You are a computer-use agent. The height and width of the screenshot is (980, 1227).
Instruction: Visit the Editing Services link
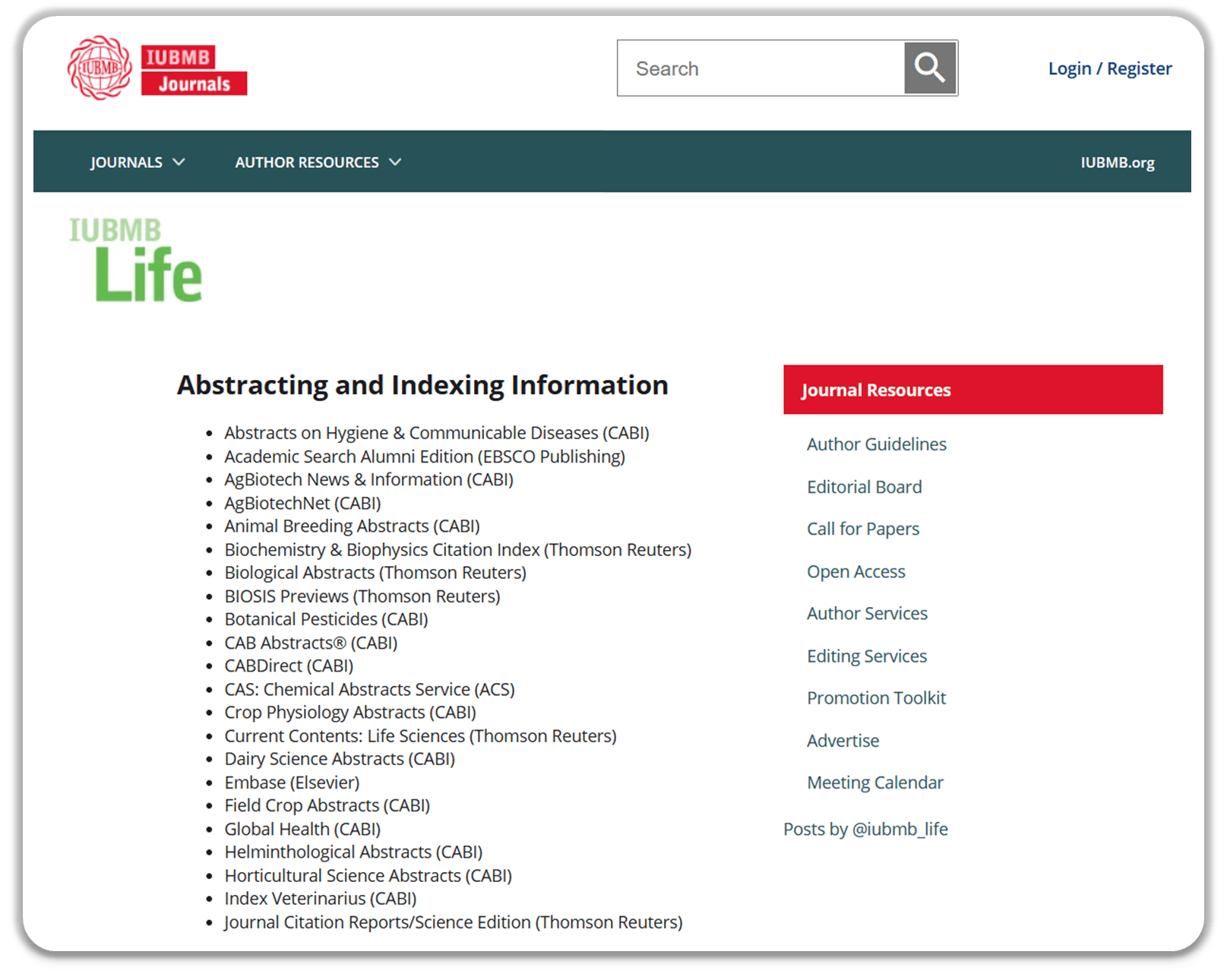866,656
